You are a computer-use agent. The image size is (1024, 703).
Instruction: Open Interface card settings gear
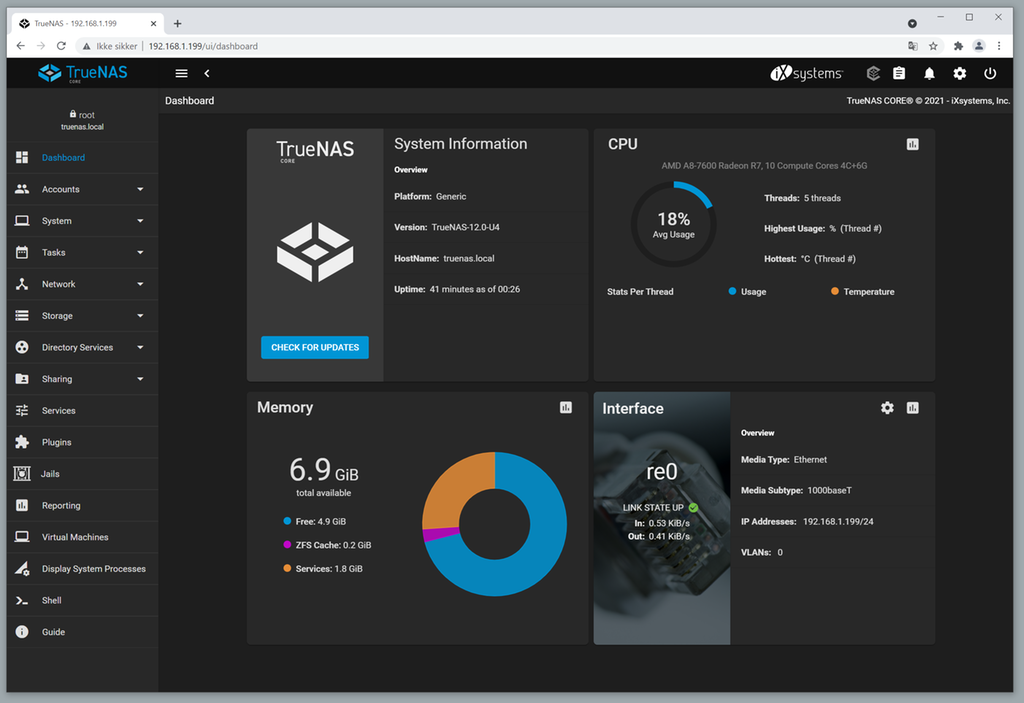pos(887,408)
